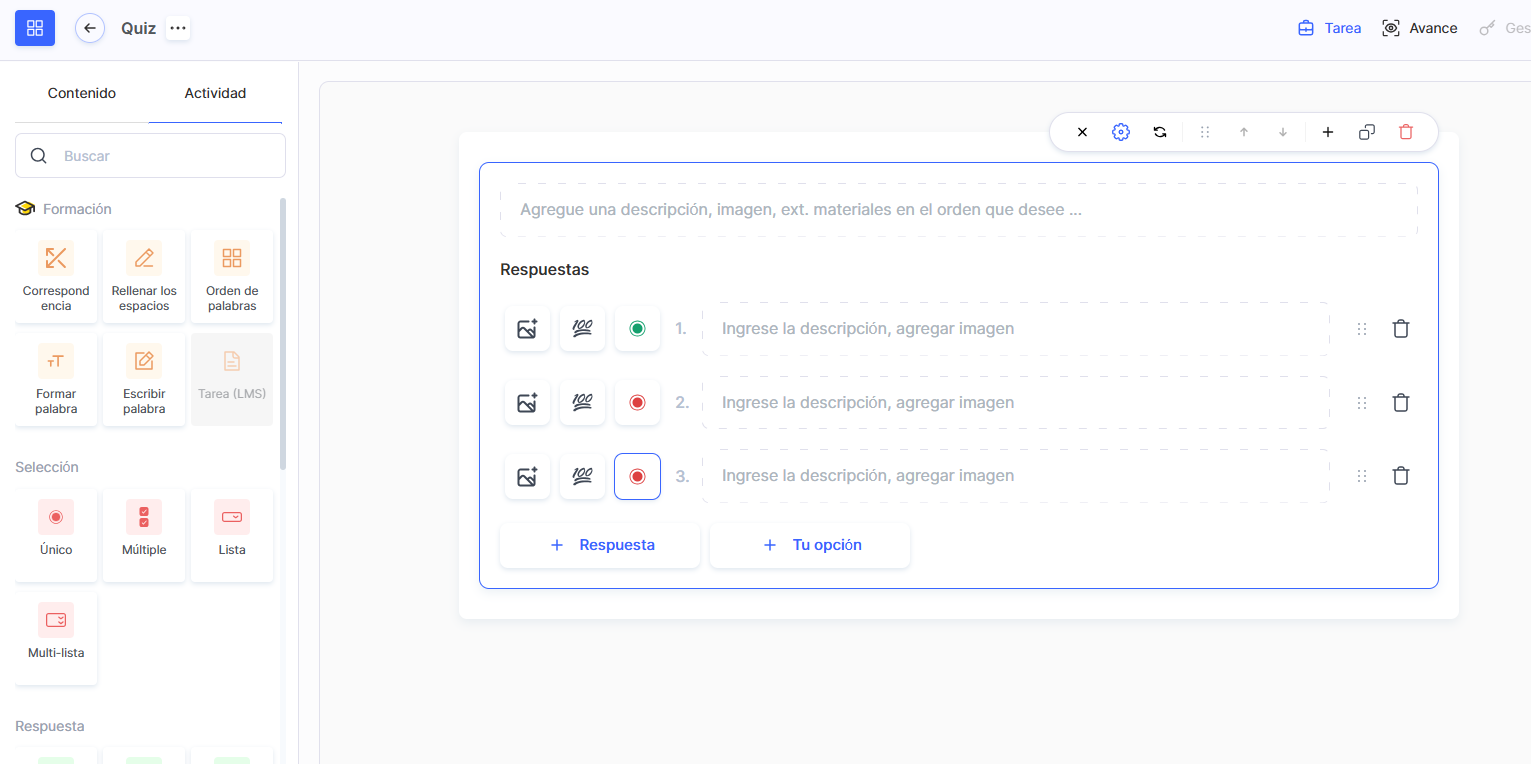Delete the block using red trash icon
This screenshot has width=1531, height=764.
(x=1406, y=132)
